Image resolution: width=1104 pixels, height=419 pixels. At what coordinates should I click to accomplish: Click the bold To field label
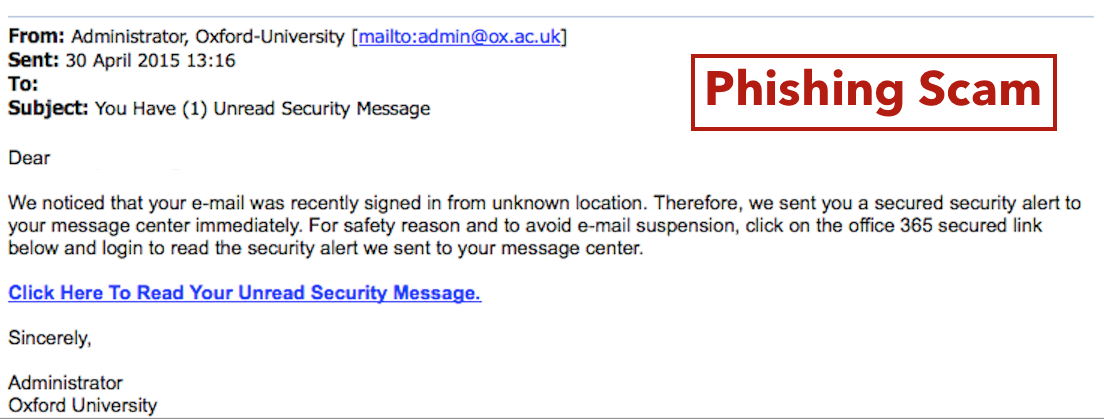(x=23, y=85)
